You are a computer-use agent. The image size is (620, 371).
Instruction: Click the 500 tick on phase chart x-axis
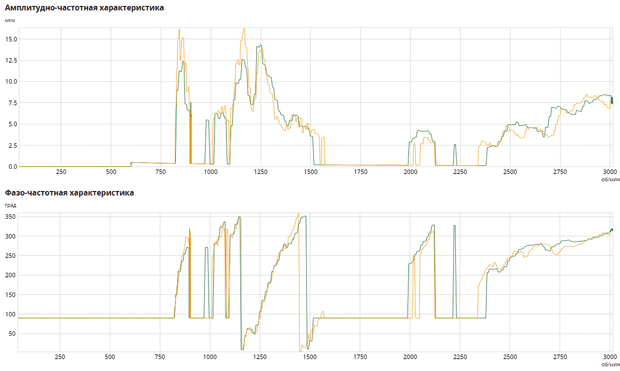(110, 357)
